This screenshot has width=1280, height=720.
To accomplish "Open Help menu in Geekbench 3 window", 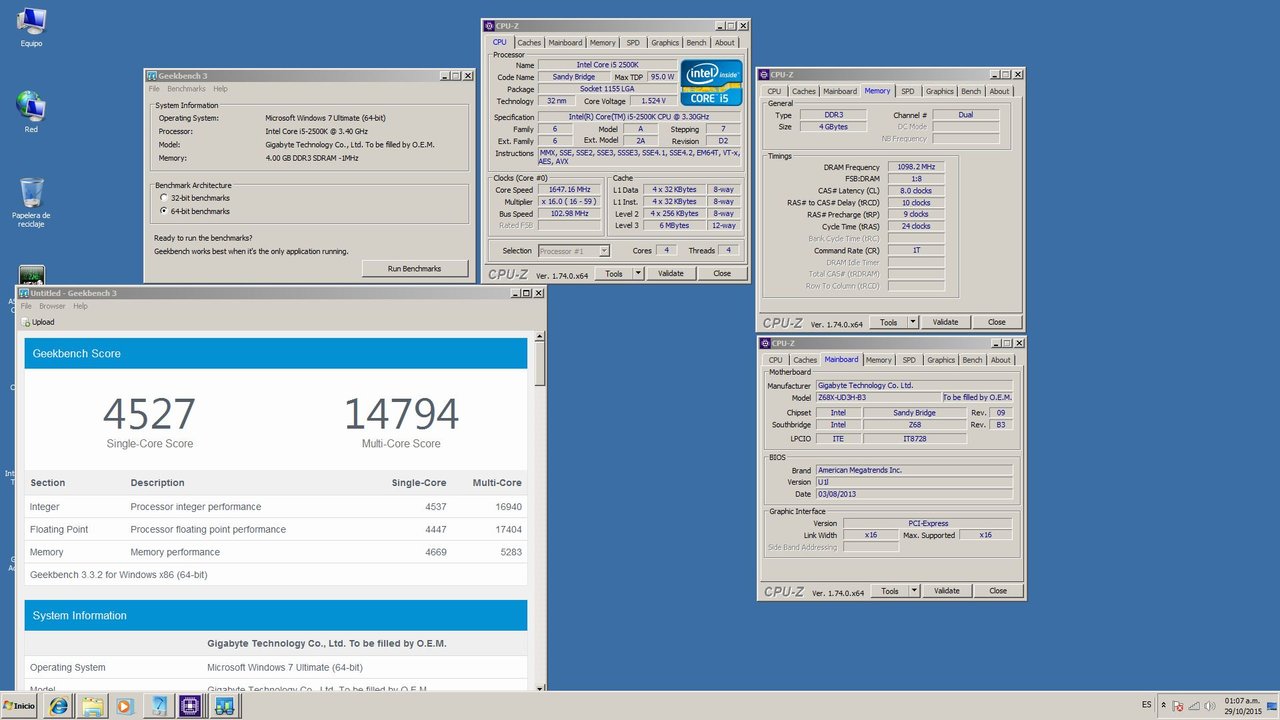I will [220, 89].
